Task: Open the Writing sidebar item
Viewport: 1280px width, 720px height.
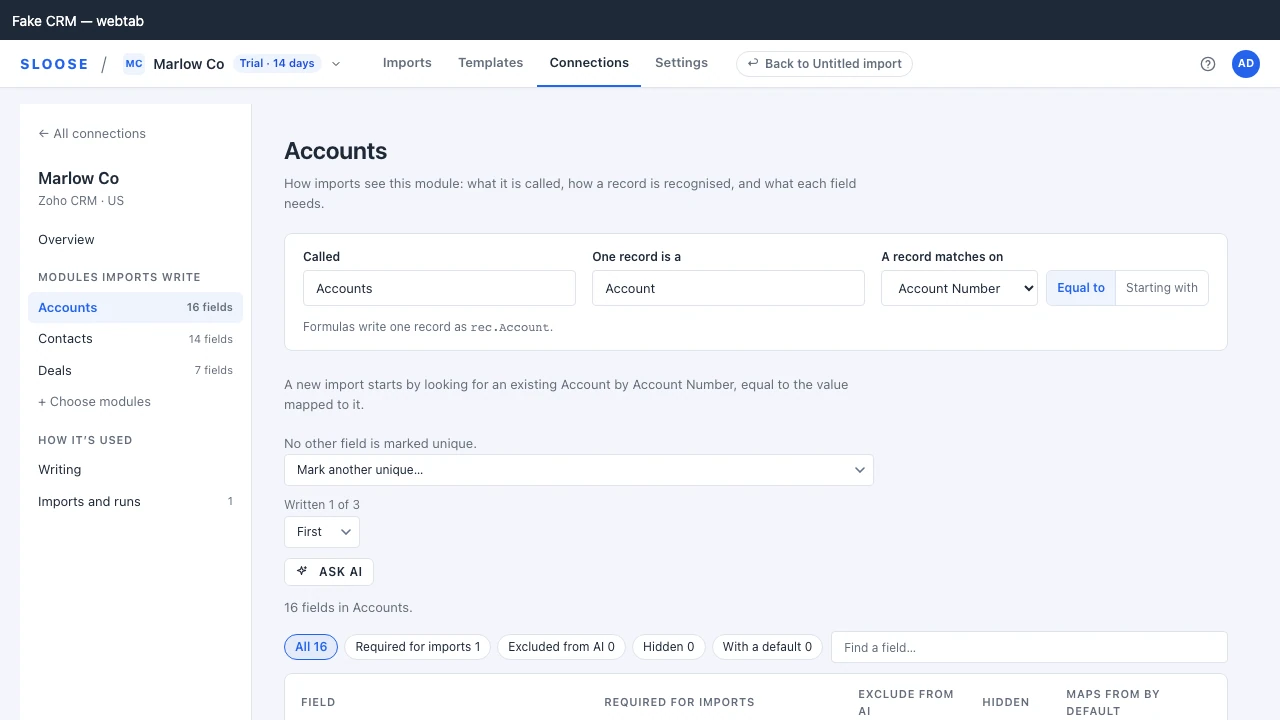Action: coord(135,470)
